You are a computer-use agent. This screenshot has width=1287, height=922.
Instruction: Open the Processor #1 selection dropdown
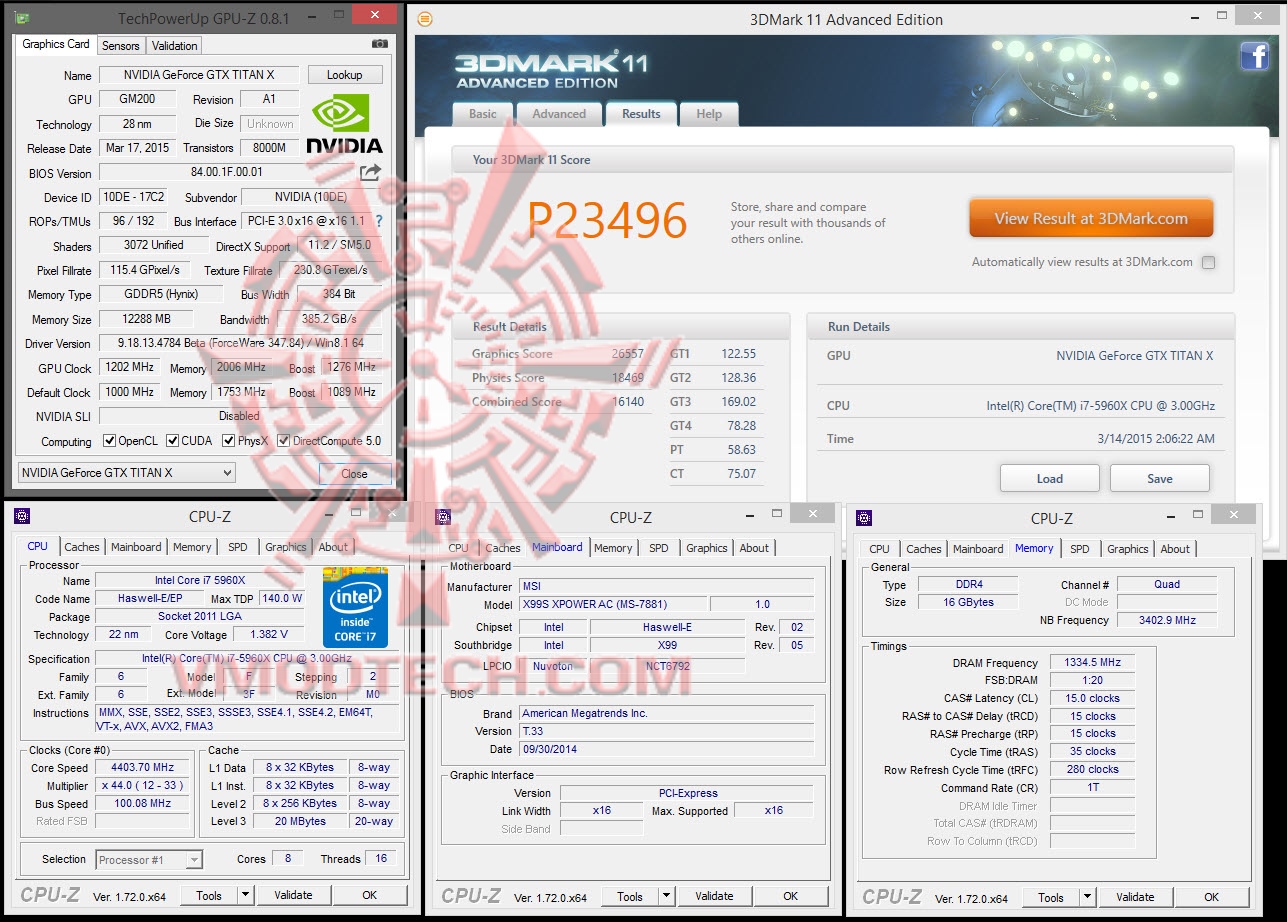tap(149, 859)
